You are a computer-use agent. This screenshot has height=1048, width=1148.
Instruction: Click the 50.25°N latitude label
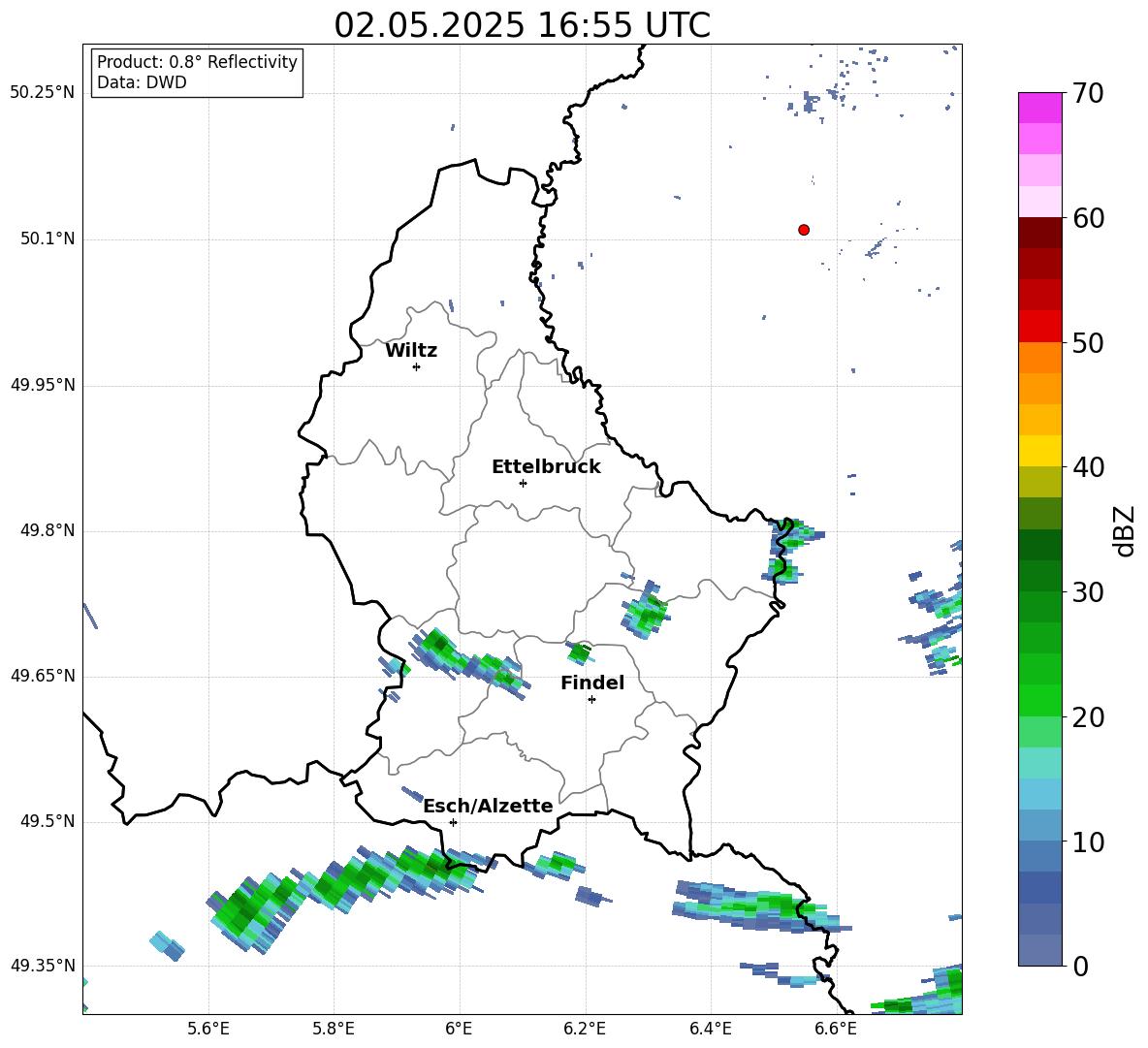(x=43, y=93)
